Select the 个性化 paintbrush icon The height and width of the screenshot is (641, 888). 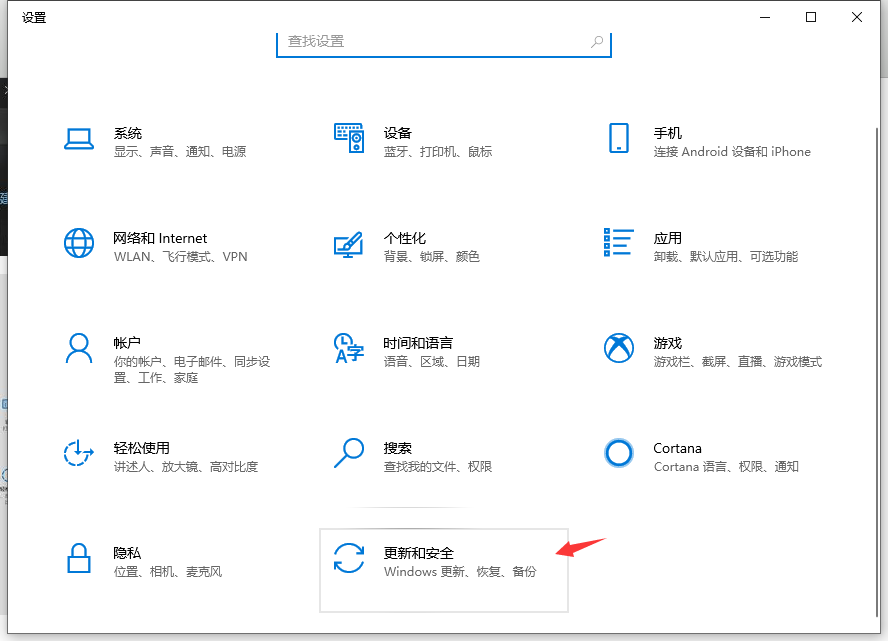pyautogui.click(x=349, y=245)
